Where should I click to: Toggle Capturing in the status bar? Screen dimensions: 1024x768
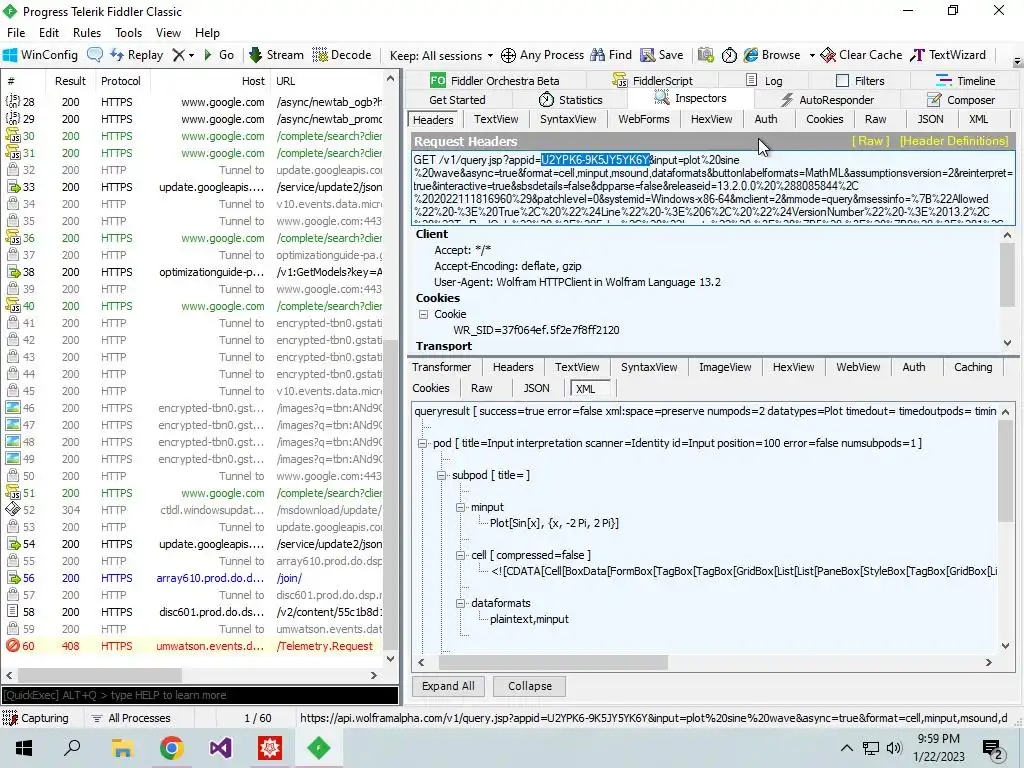(x=36, y=718)
